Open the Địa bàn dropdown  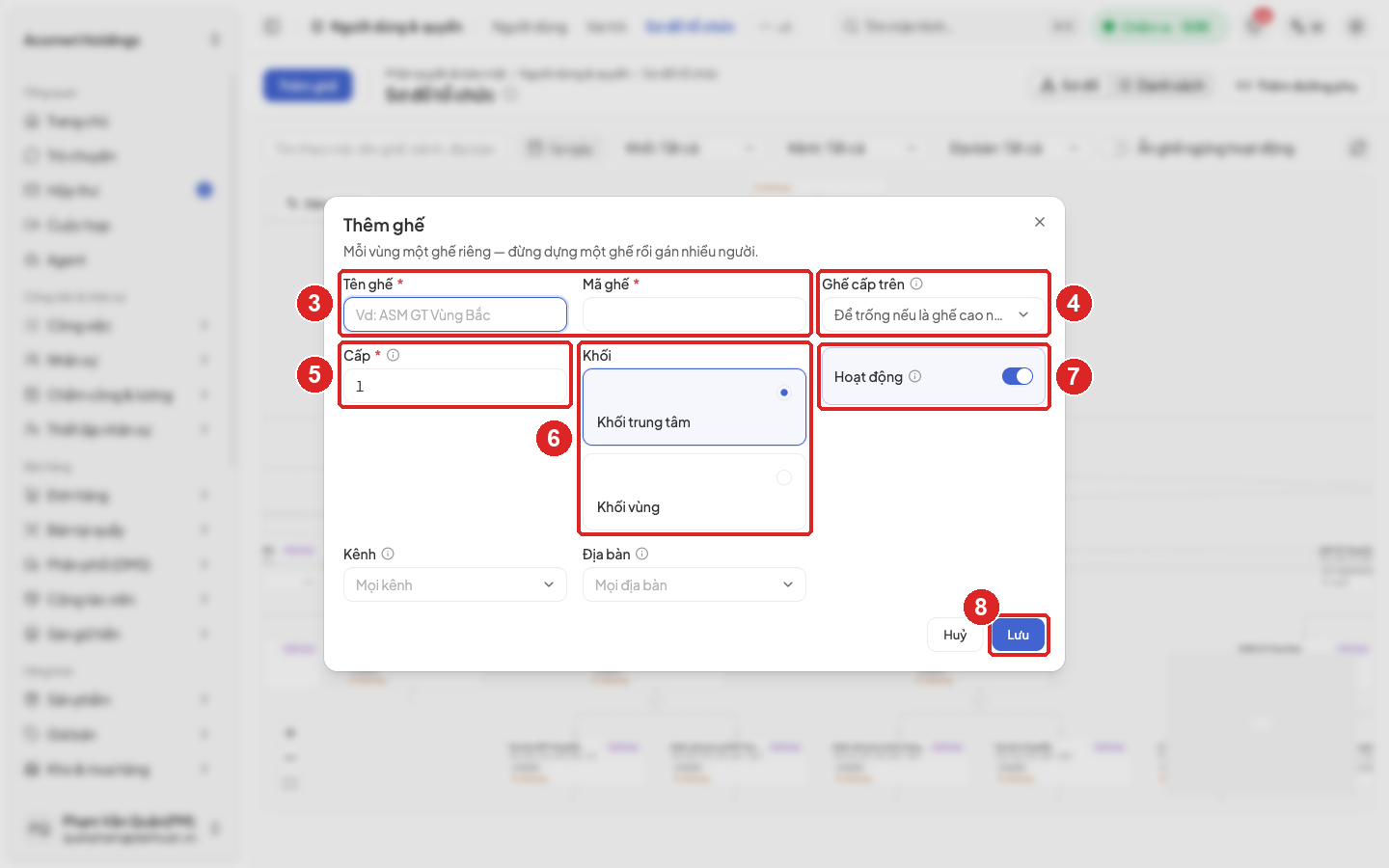pos(694,584)
